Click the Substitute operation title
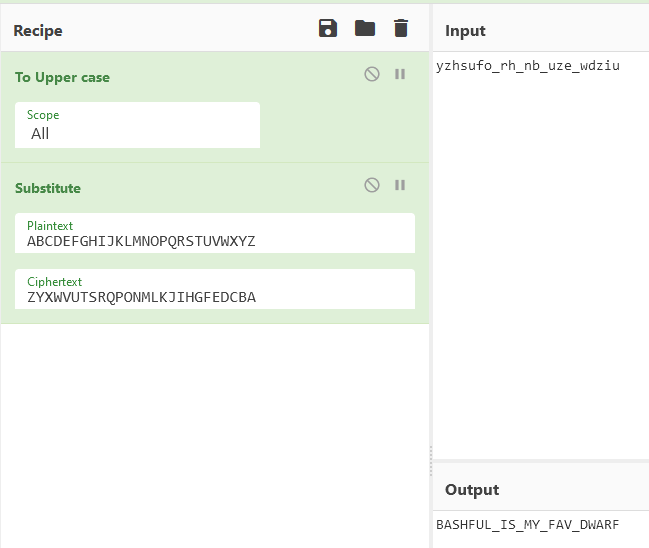The image size is (649, 548). click(x=48, y=188)
